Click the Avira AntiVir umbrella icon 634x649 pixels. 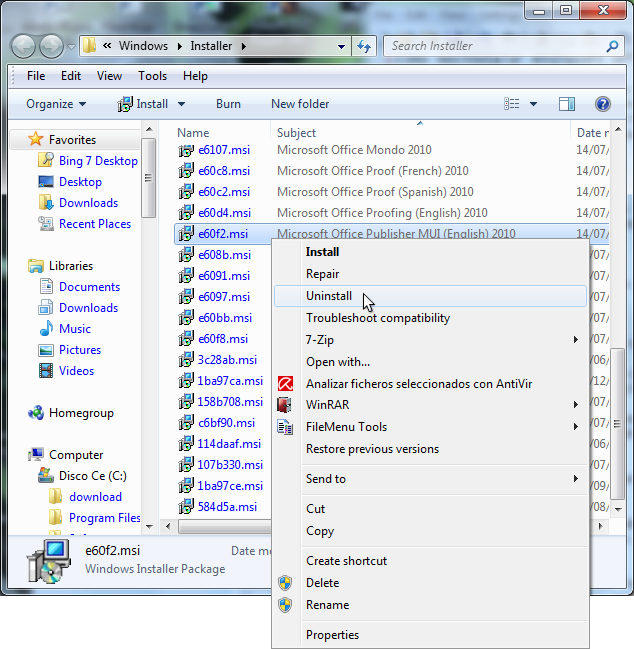pos(285,384)
